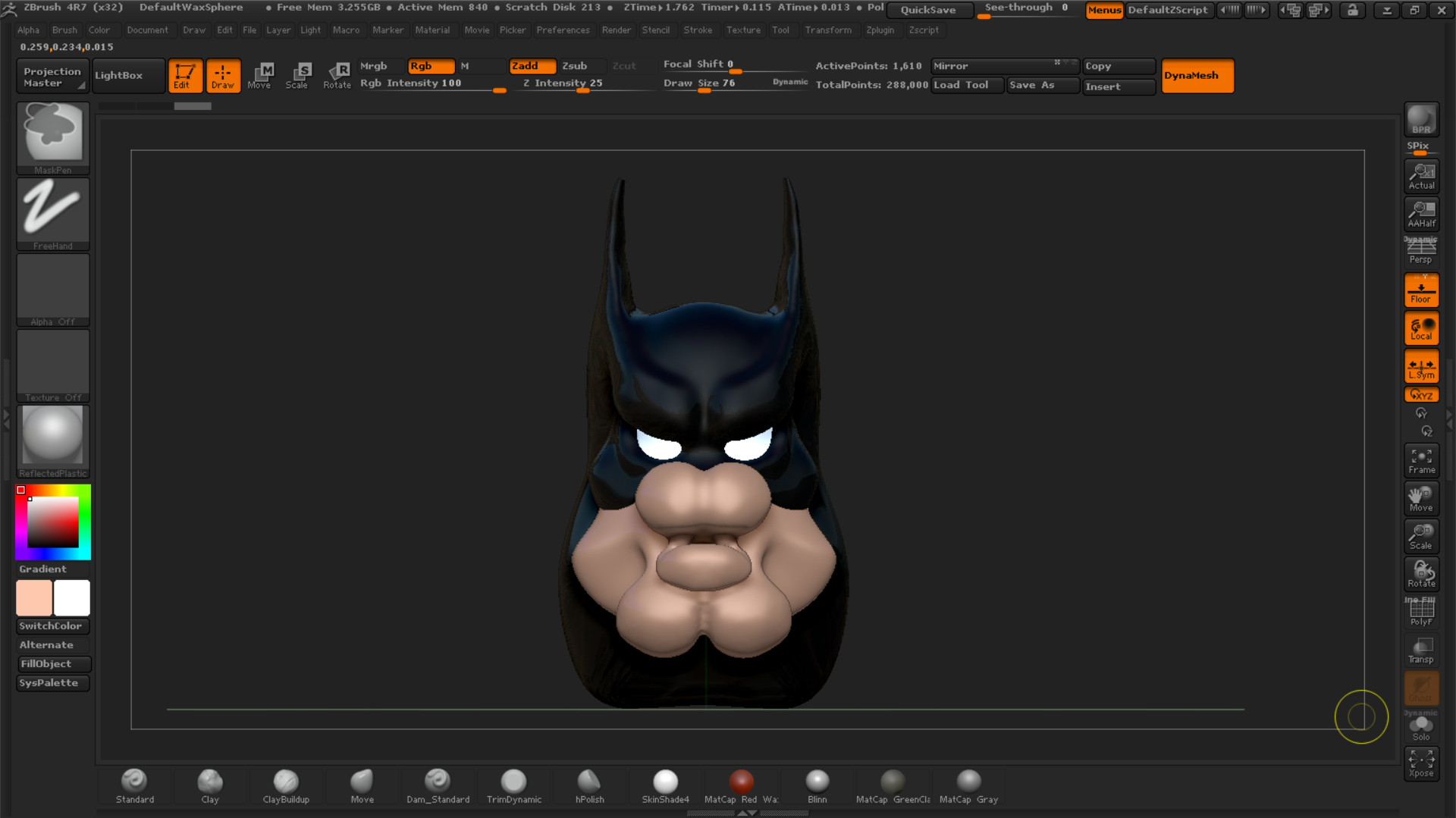This screenshot has width=1456, height=818.
Task: Select the Move transform tool in top toolbar
Action: tap(260, 75)
